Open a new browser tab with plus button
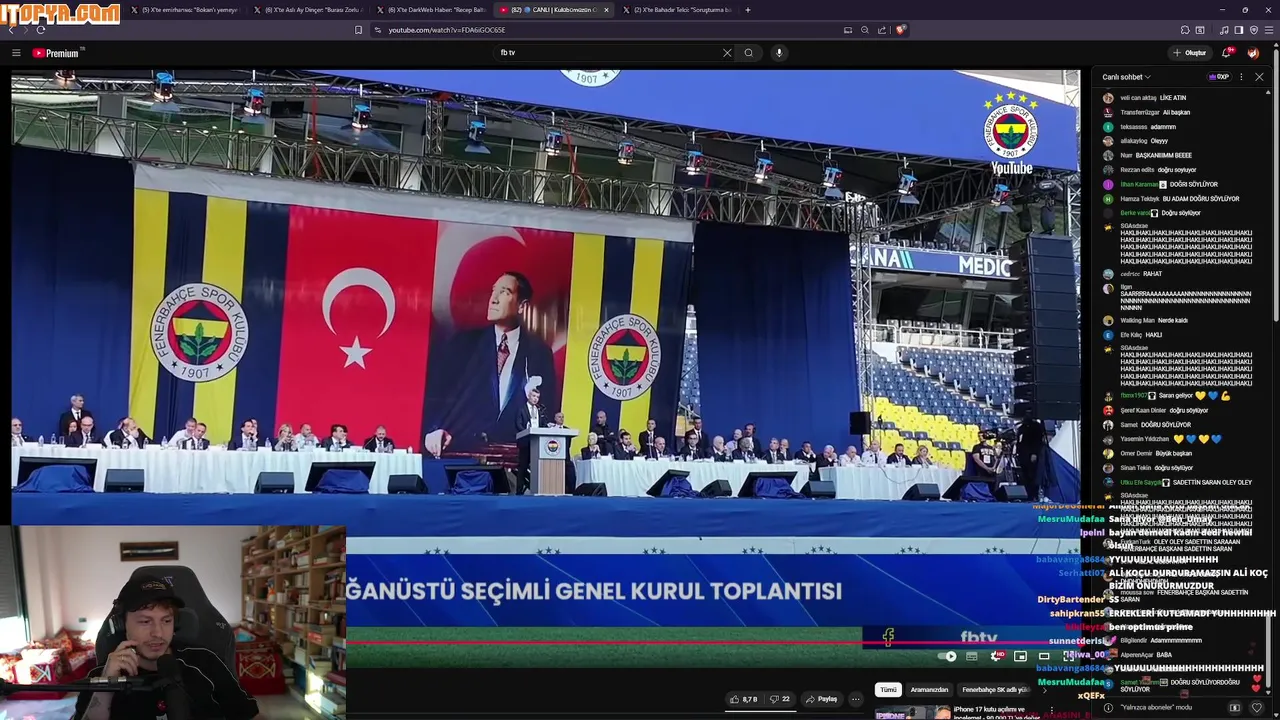The height and width of the screenshot is (720, 1280). click(x=748, y=10)
